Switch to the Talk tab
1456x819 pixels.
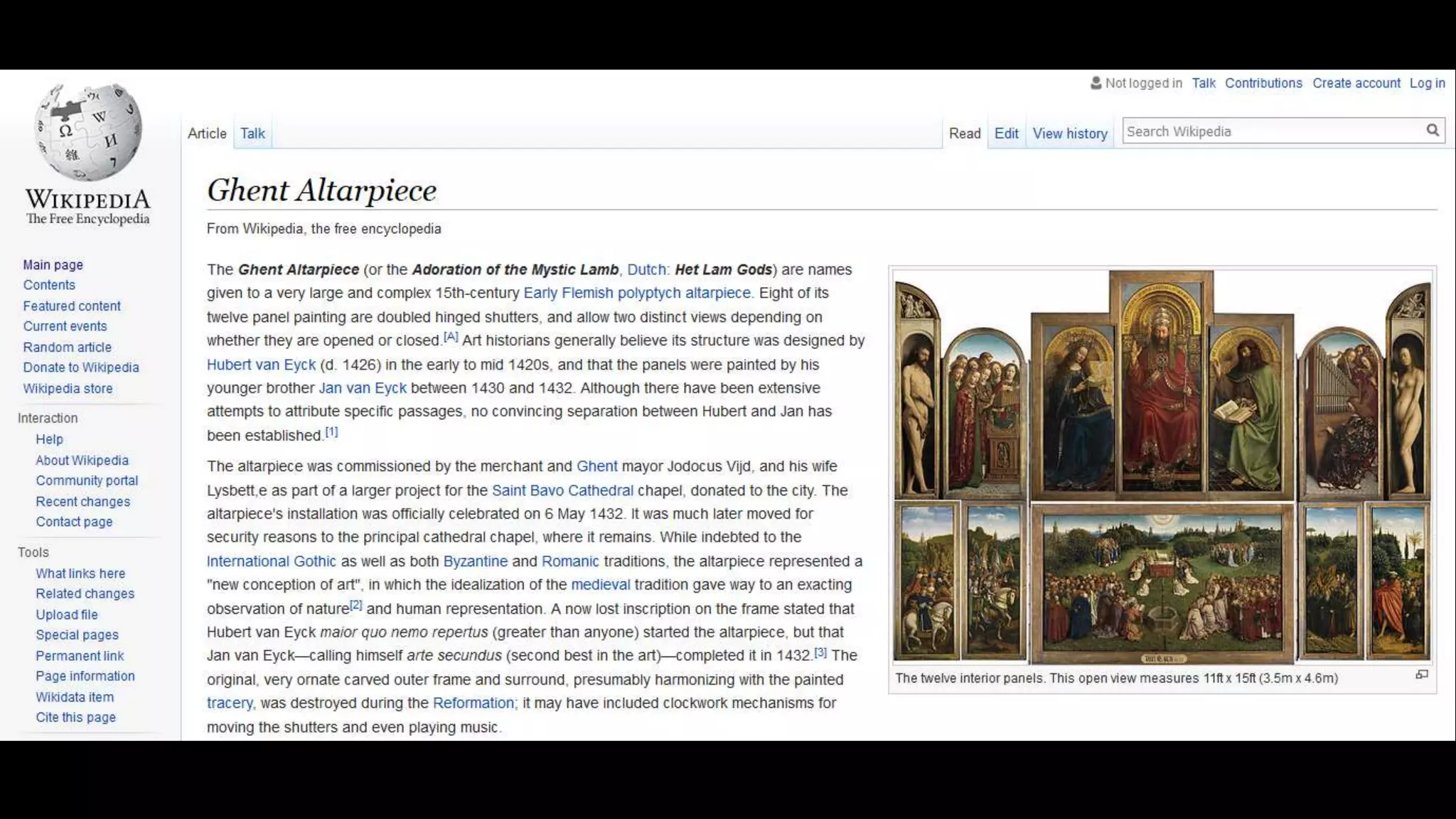click(252, 134)
